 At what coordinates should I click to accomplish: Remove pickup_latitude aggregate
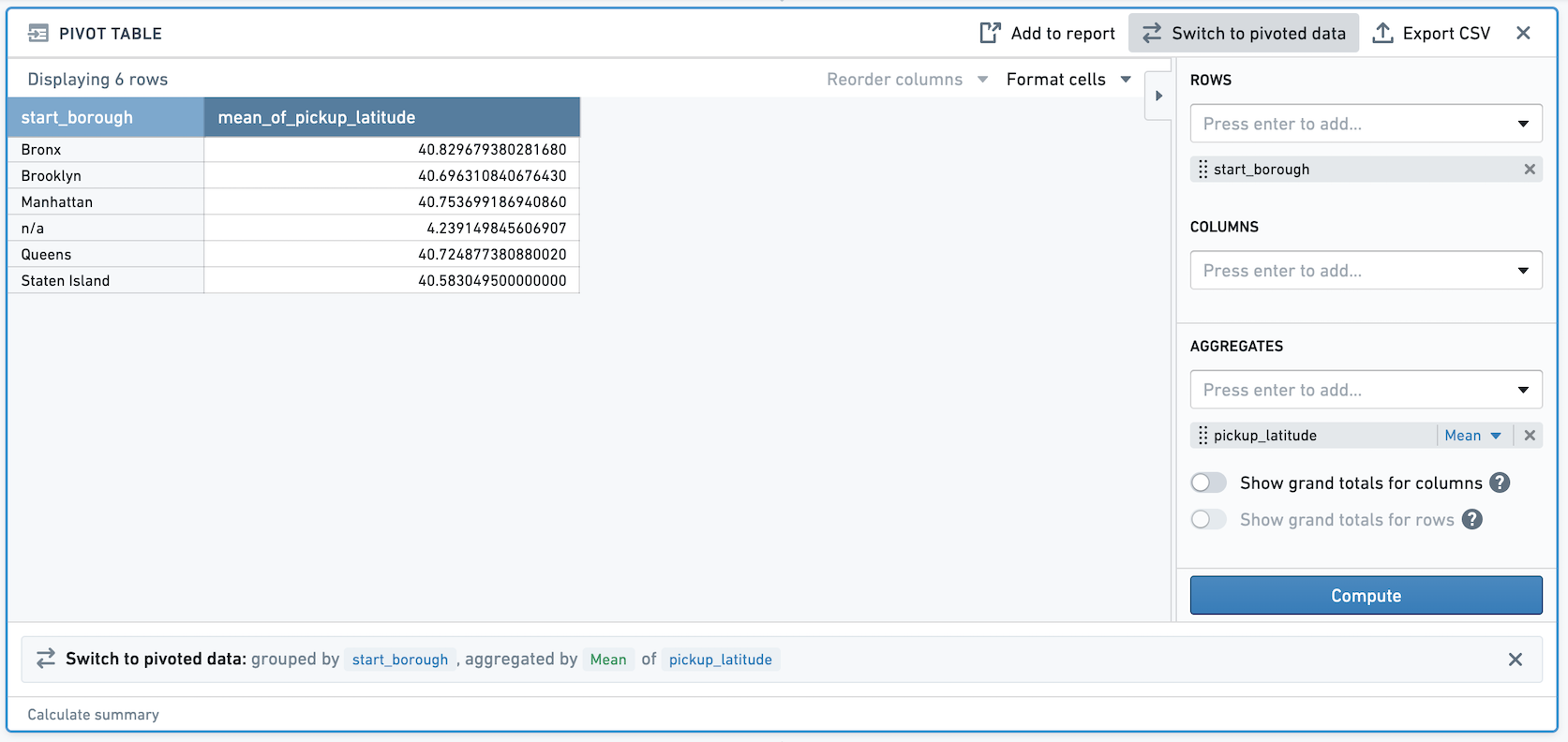[1530, 436]
